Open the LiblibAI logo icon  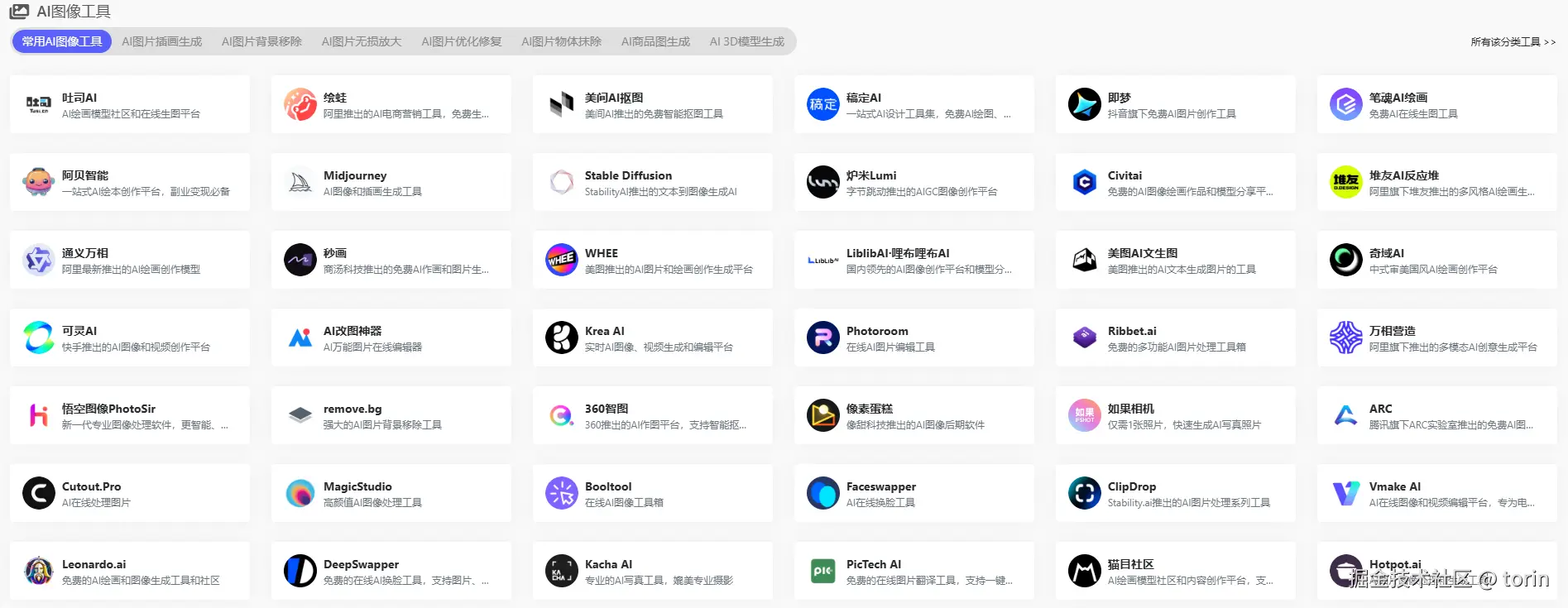click(823, 260)
